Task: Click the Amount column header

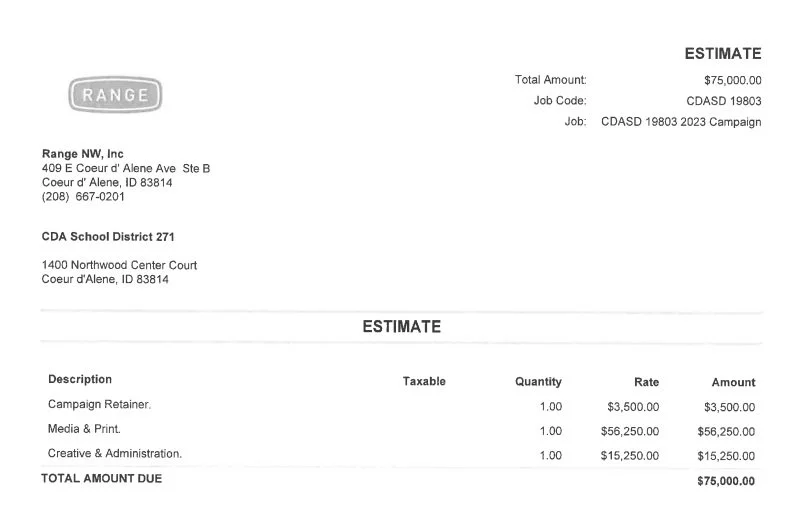Action: [x=734, y=382]
